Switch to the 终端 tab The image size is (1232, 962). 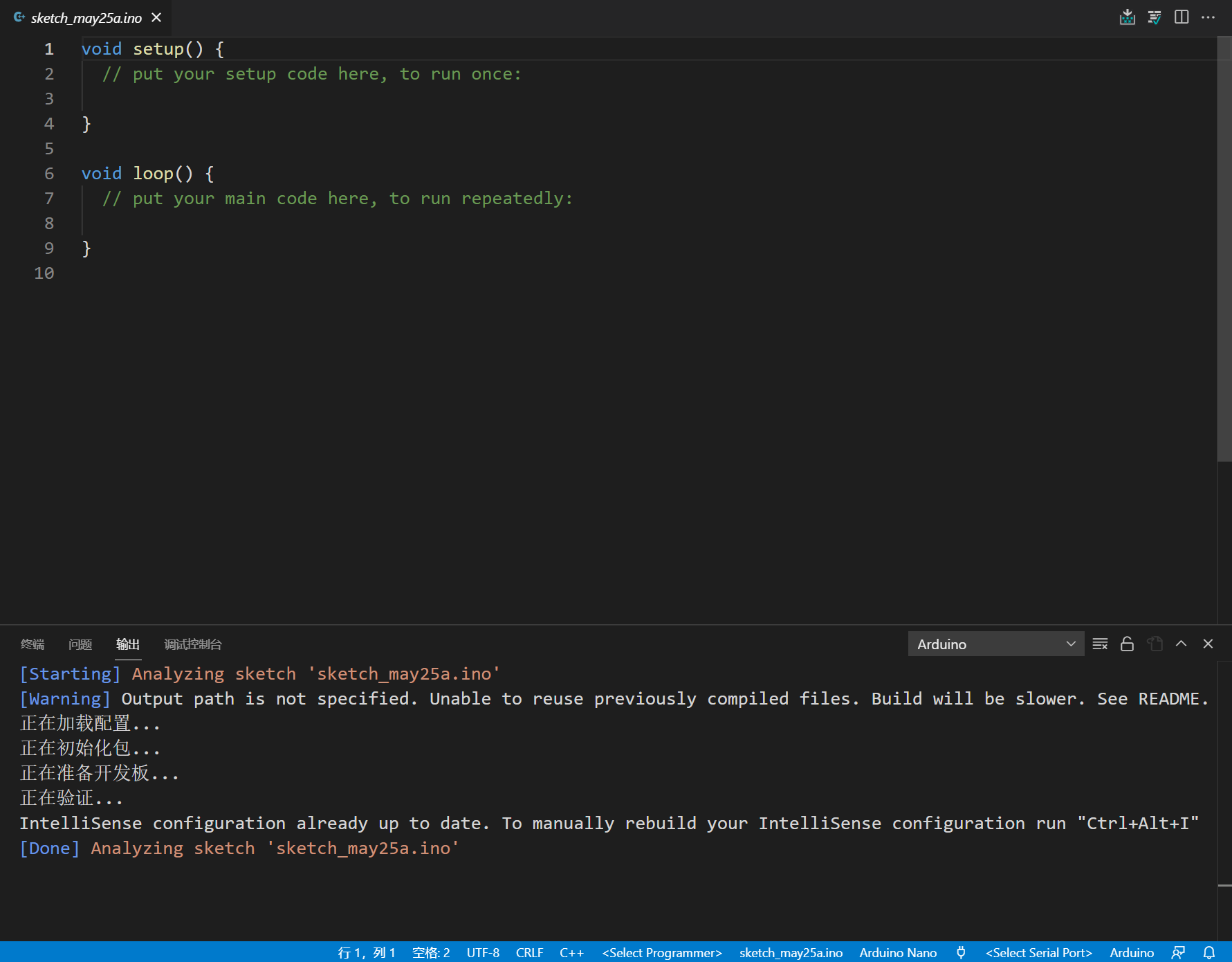[x=33, y=644]
